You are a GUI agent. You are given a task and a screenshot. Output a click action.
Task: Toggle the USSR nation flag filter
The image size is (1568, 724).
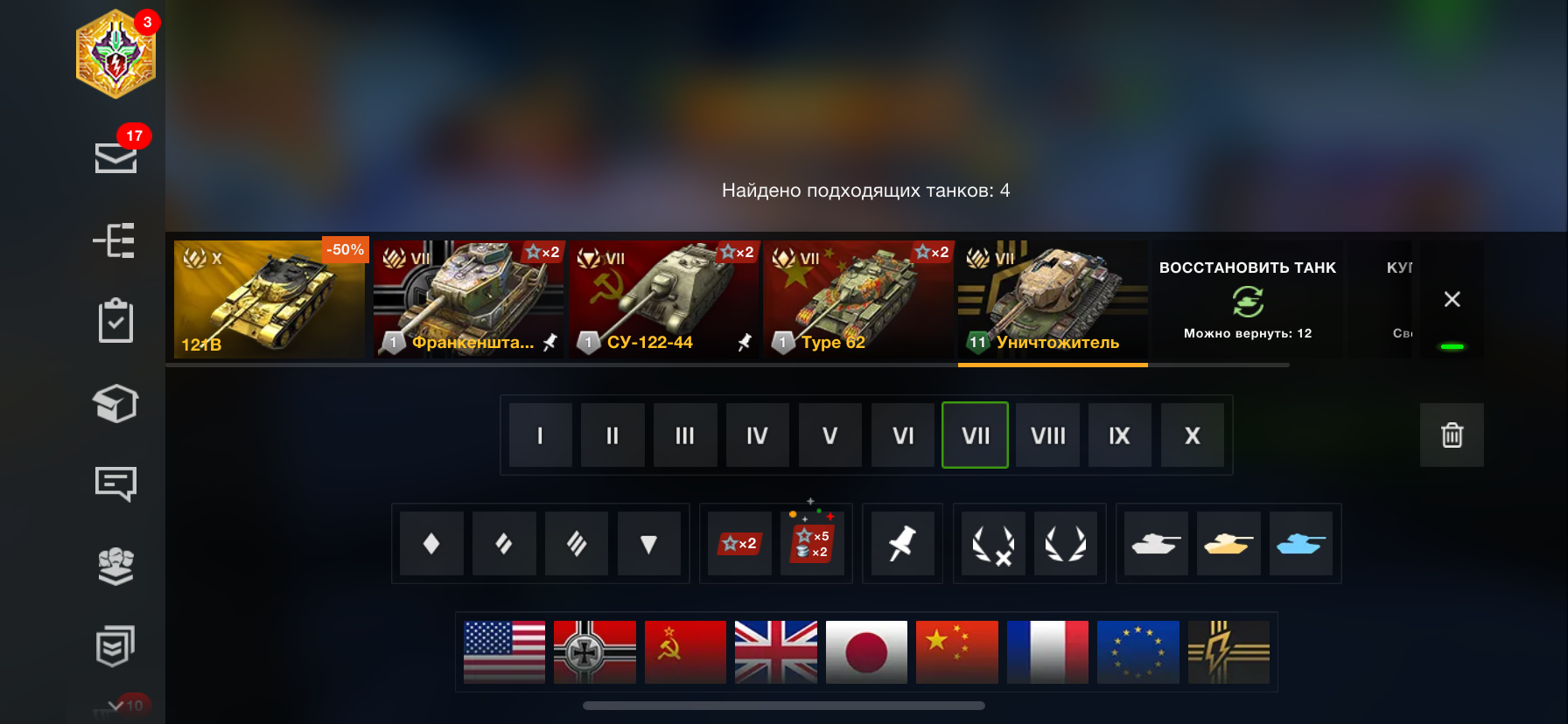click(685, 651)
